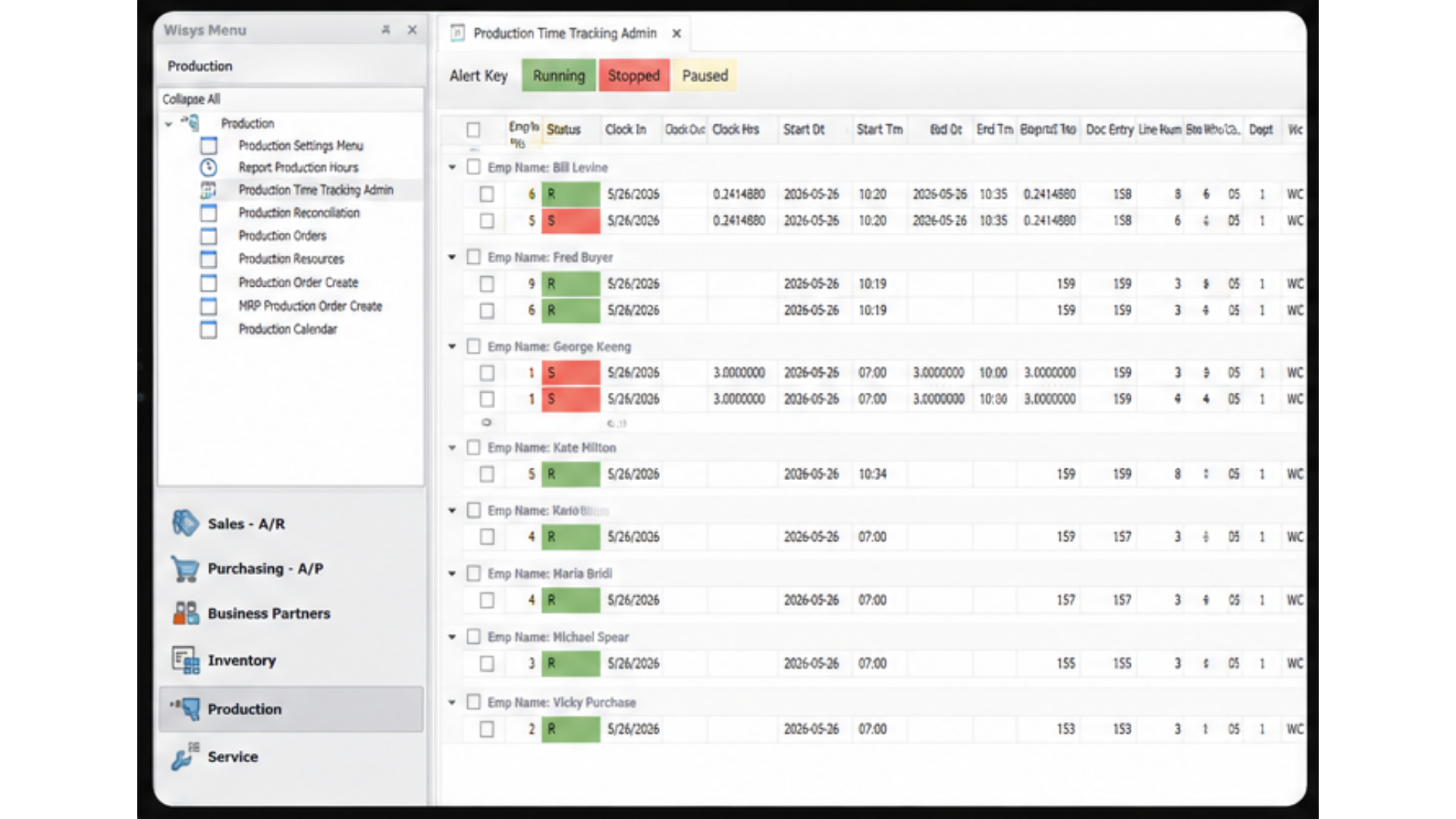
Task: Click the Purchasing - A/P cart icon
Action: click(185, 568)
